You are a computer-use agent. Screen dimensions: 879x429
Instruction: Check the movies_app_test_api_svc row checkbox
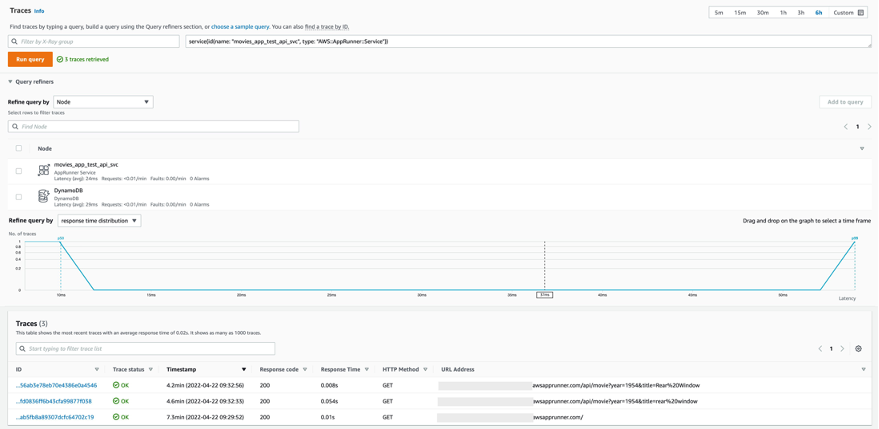(19, 171)
